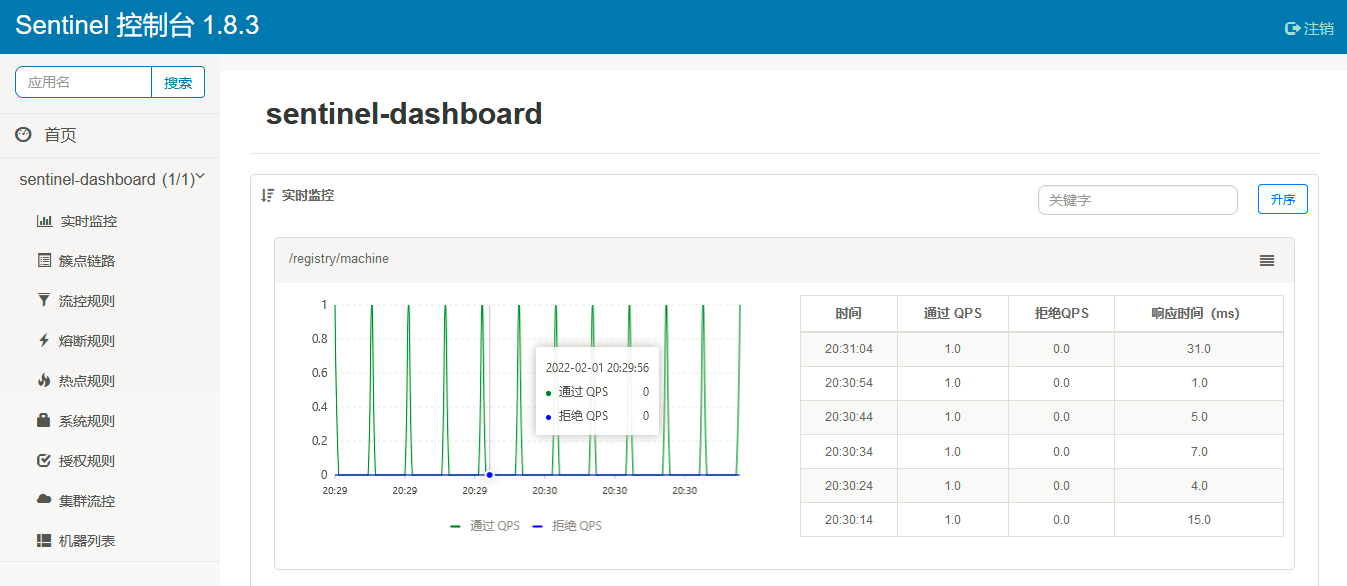Click the sort icon beside the 实时监控 panel title
Screen dimensions: 1347x586
pos(267,196)
